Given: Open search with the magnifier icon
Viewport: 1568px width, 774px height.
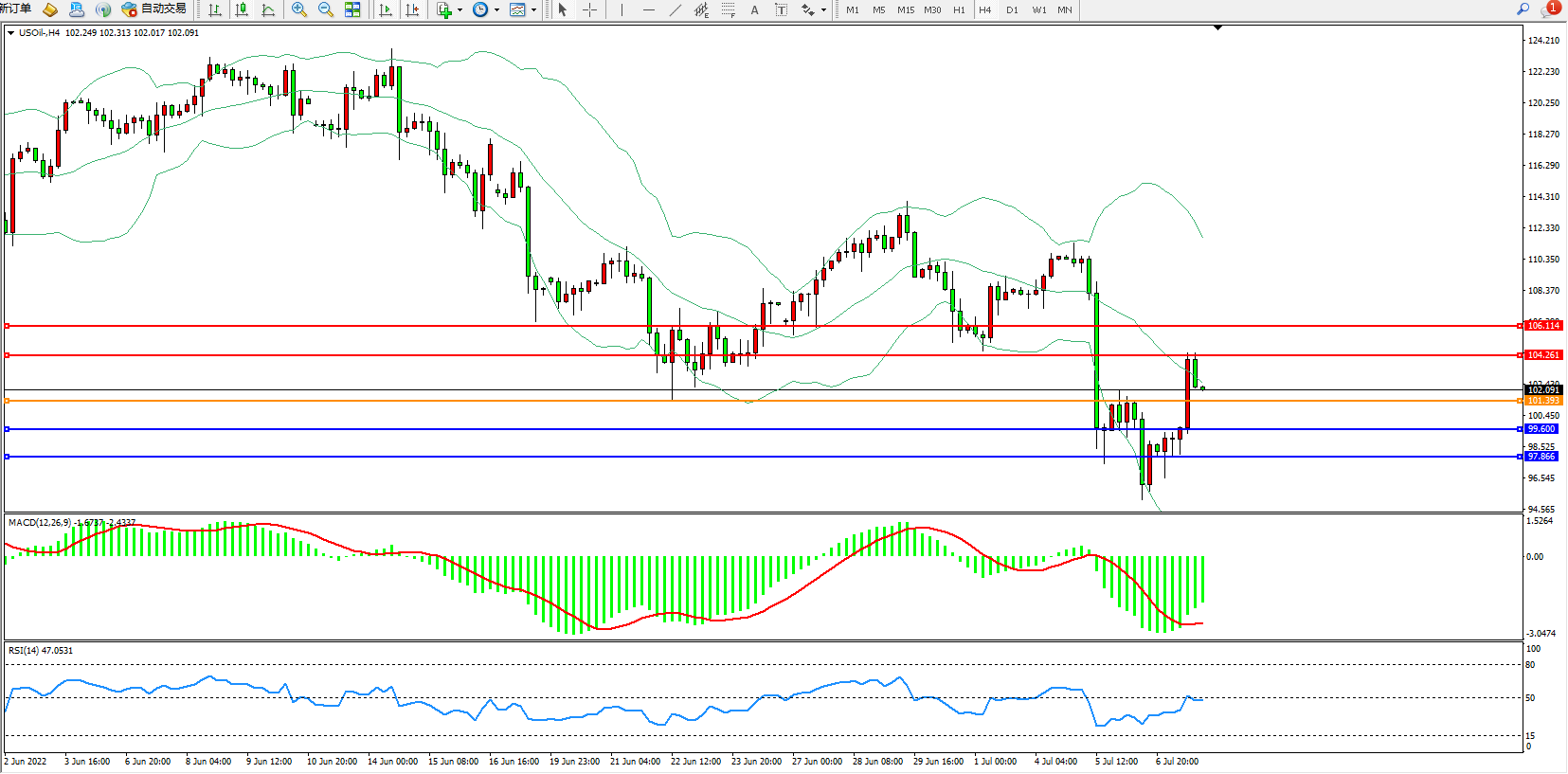Looking at the screenshot, I should pyautogui.click(x=1523, y=9).
